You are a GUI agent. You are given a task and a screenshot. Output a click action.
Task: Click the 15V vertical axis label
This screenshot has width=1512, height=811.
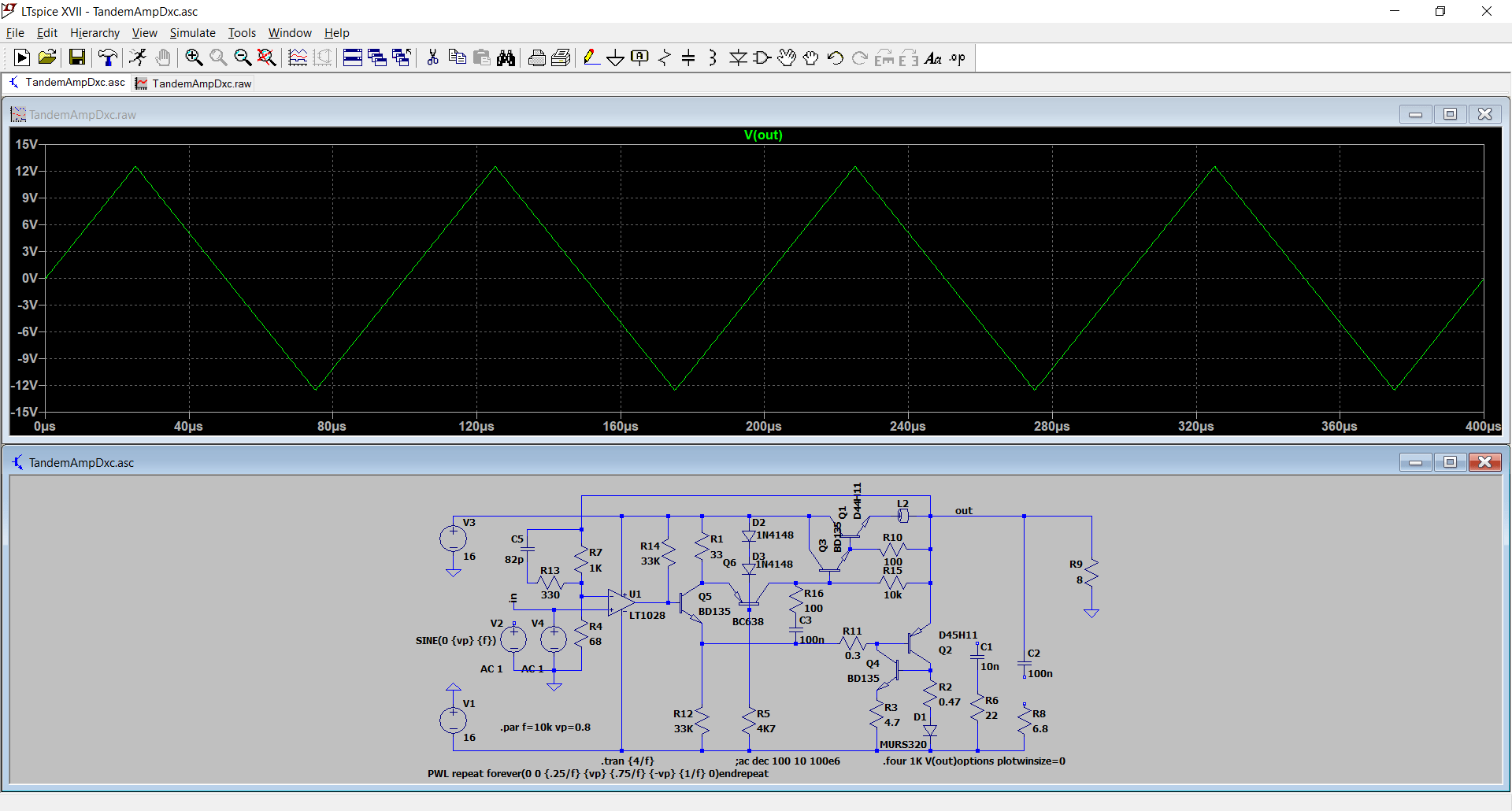(x=27, y=144)
